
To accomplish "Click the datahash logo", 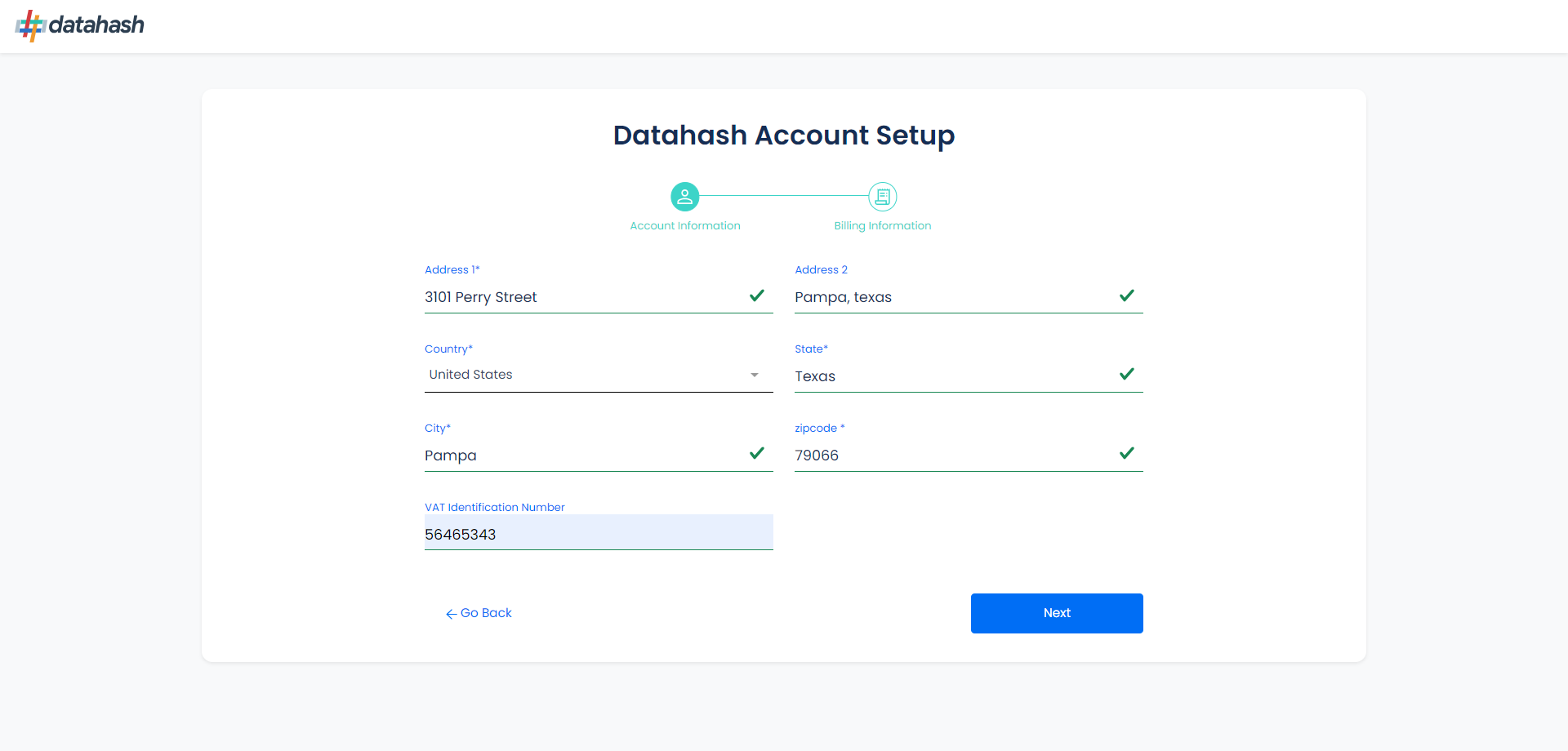I will tap(80, 25).
